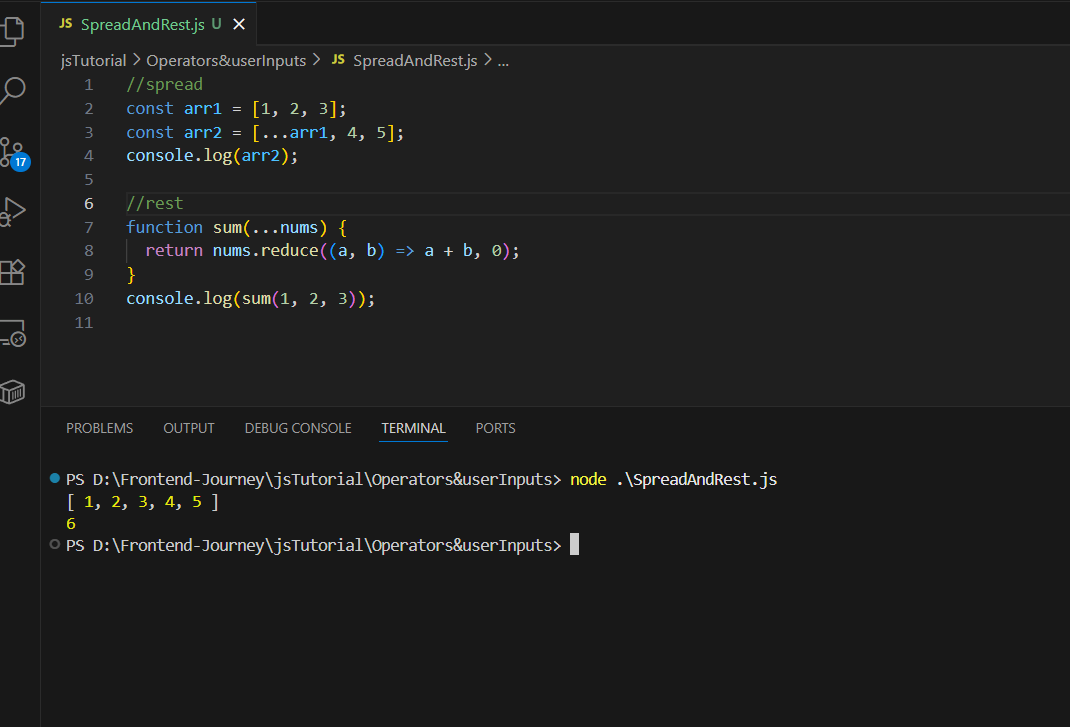Switch to the PORTS panel tab
This screenshot has width=1070, height=727.
pyautogui.click(x=495, y=428)
